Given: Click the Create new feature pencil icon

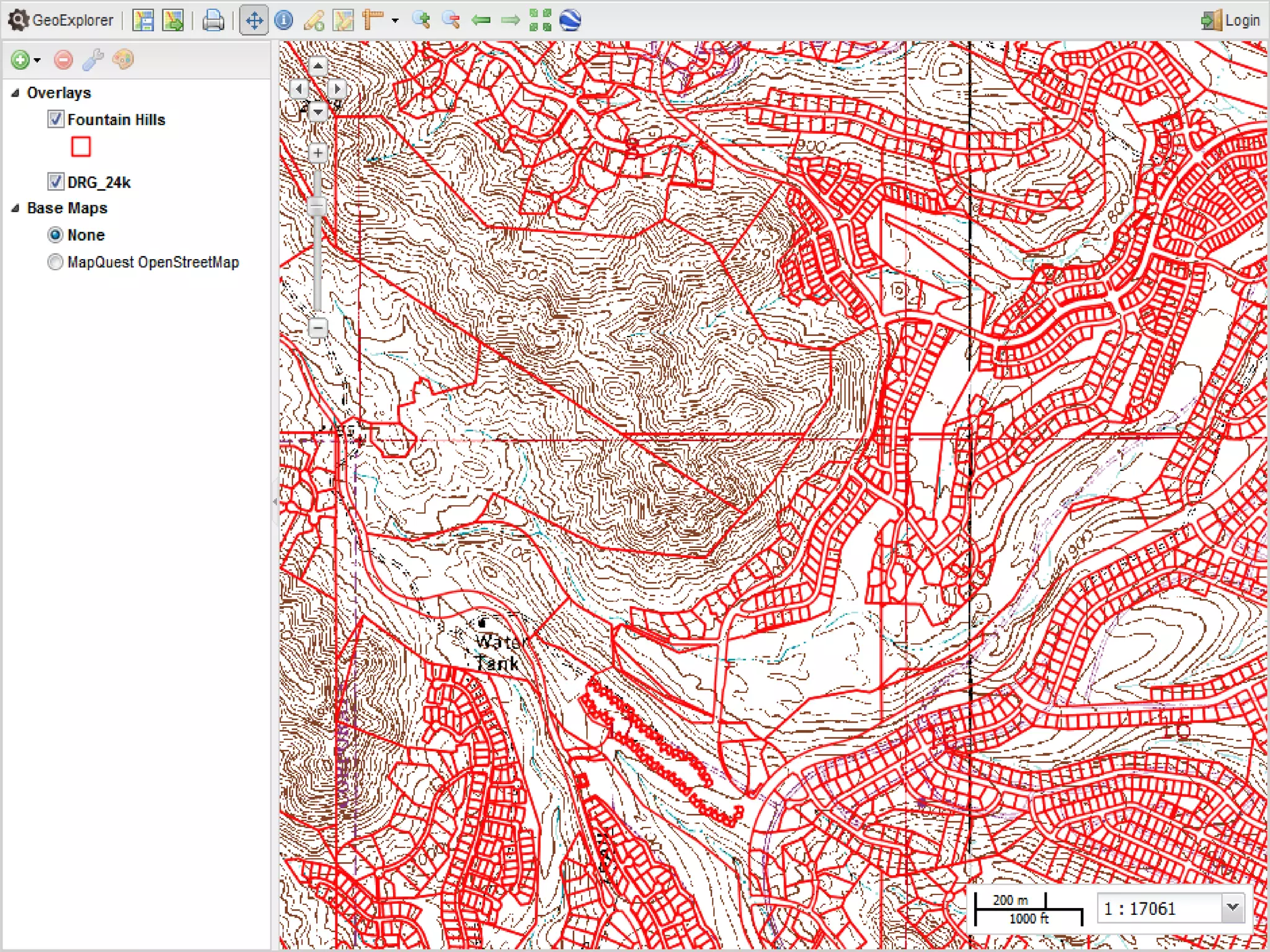Looking at the screenshot, I should click(x=314, y=20).
